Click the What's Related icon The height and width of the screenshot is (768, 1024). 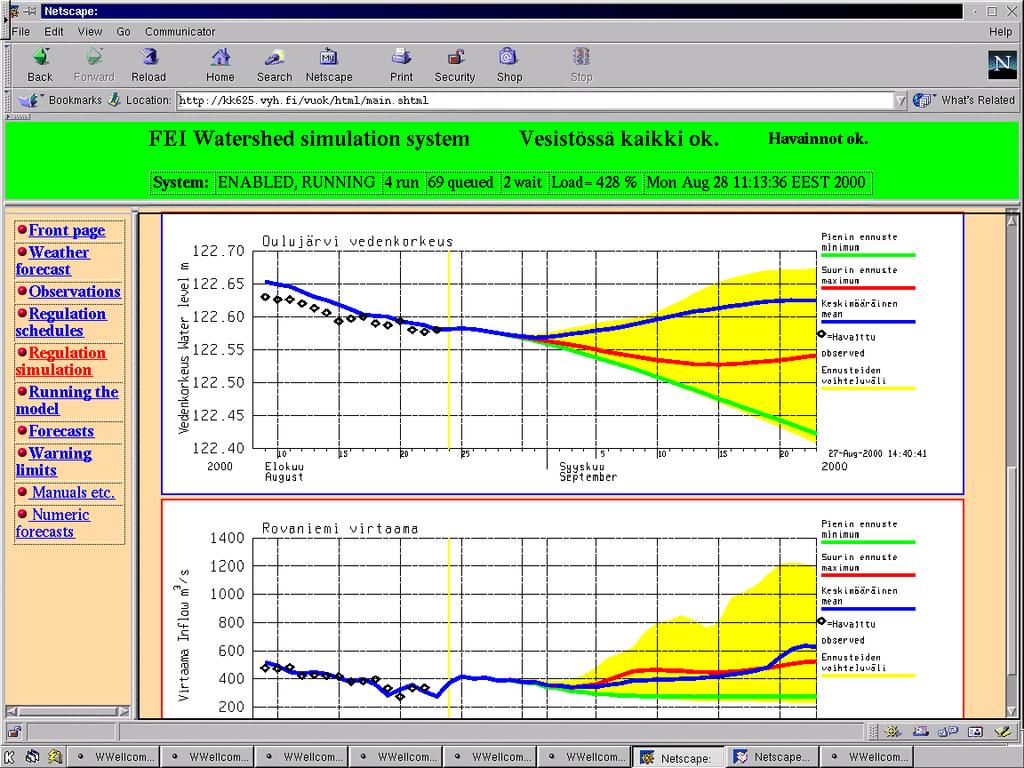(x=922, y=101)
